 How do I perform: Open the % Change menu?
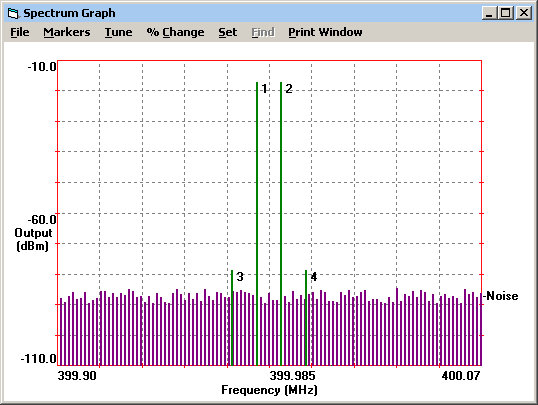(x=175, y=32)
